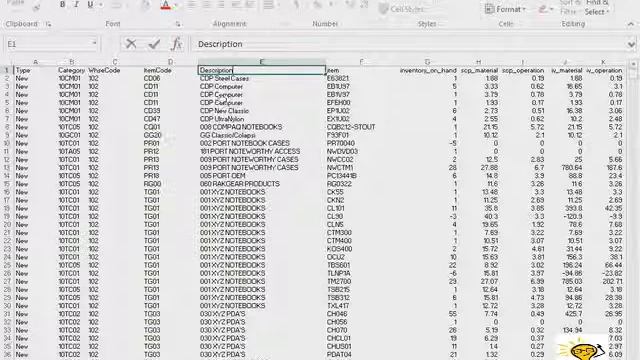
Task: Align cell text to the right
Action: [221, 5]
